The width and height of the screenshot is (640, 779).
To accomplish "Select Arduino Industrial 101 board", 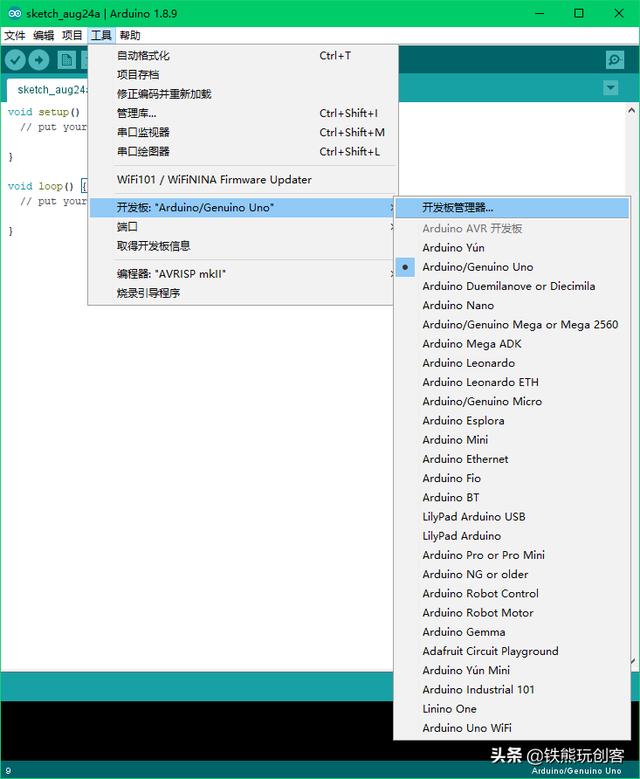I will (512, 690).
